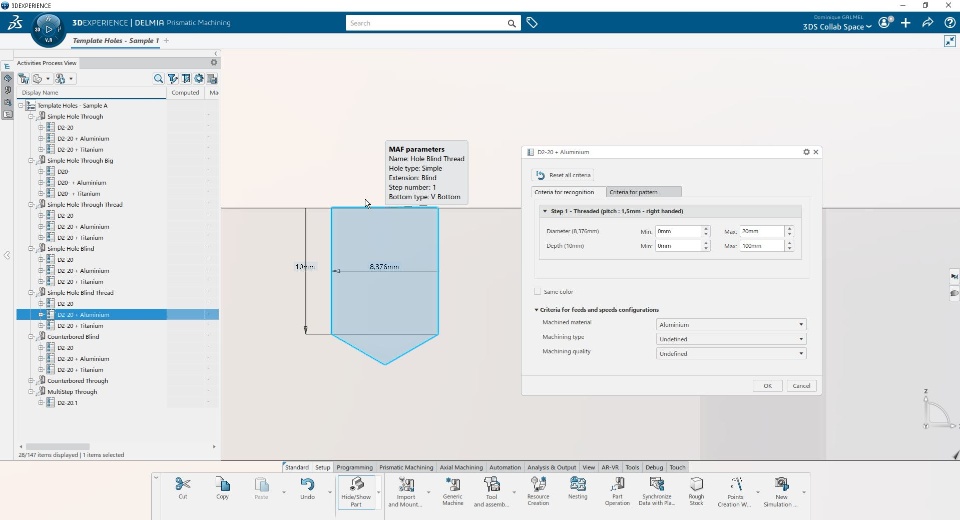Switch to Criteria for pattern tab
This screenshot has width=960, height=520.
[x=643, y=192]
